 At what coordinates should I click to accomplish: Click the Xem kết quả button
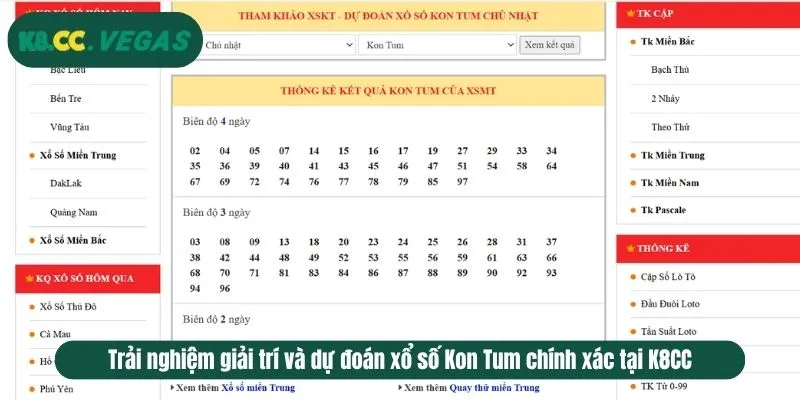point(549,45)
